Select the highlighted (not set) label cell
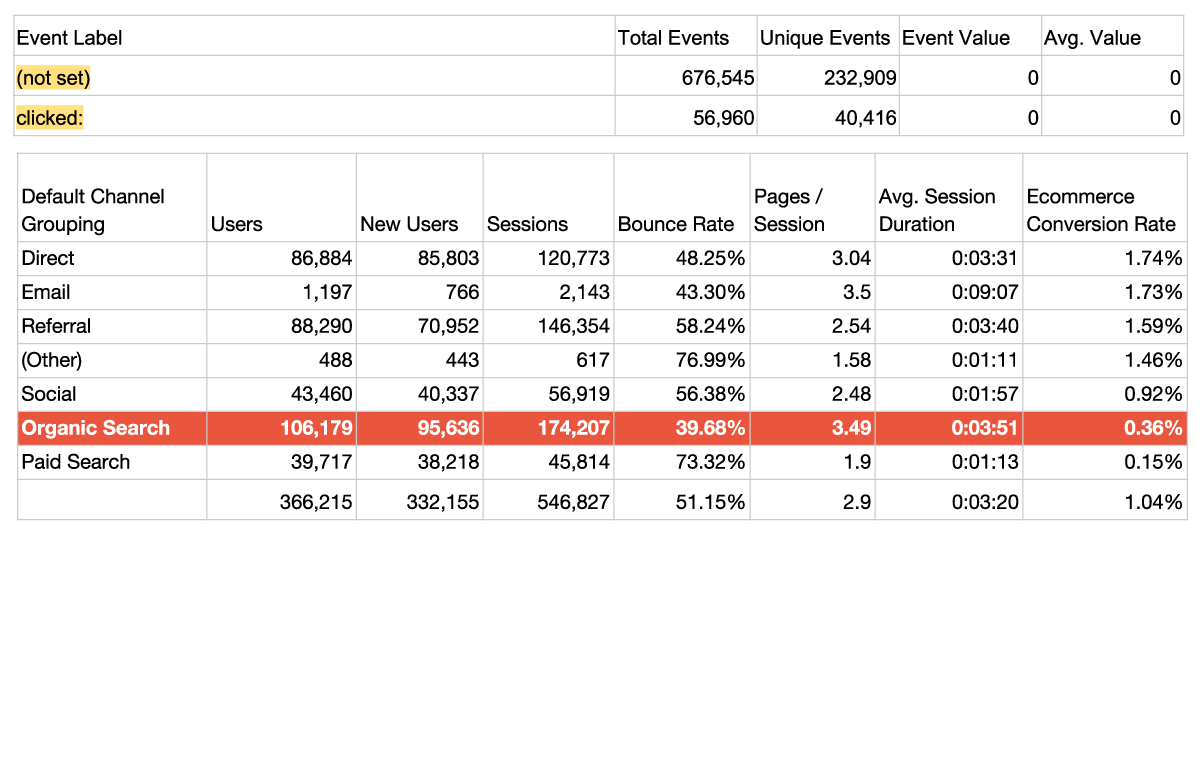The width and height of the screenshot is (1200, 759). point(54,78)
